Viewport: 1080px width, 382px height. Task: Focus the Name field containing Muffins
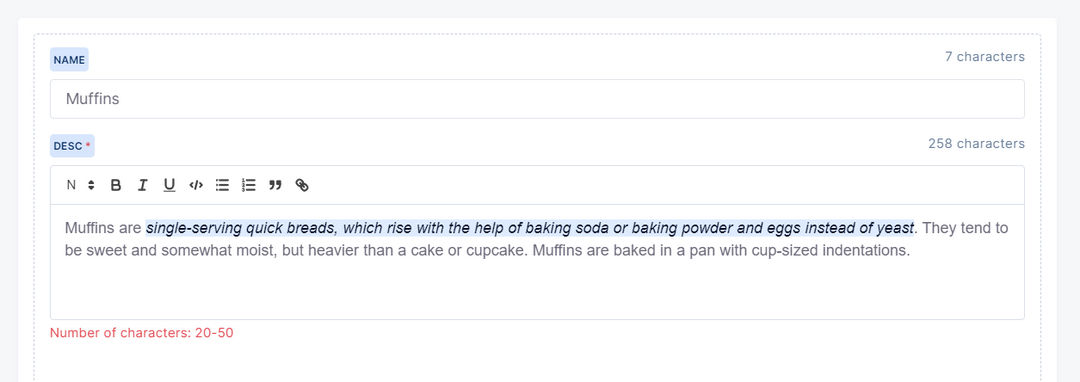(x=537, y=99)
